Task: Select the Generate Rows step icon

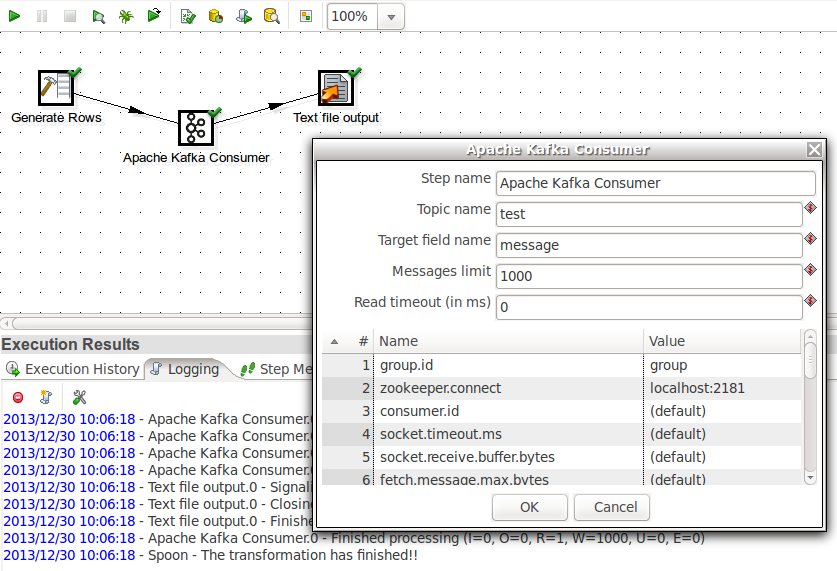Action: pos(56,88)
